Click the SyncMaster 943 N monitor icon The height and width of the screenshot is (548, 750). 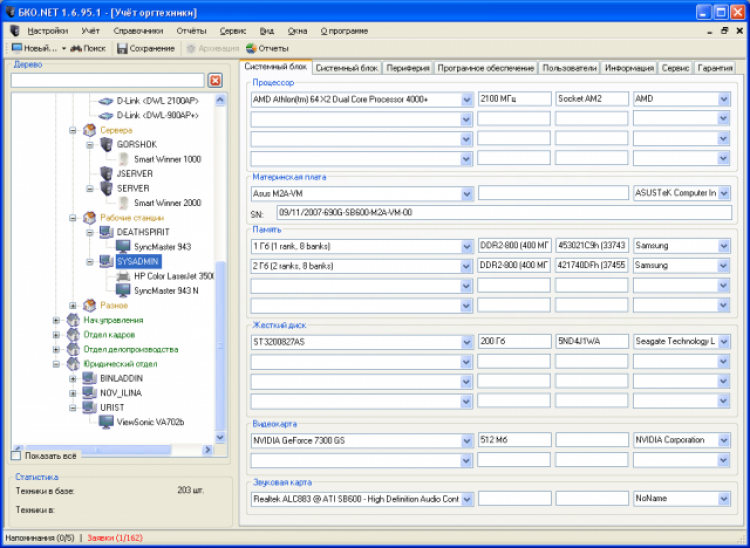(123, 291)
